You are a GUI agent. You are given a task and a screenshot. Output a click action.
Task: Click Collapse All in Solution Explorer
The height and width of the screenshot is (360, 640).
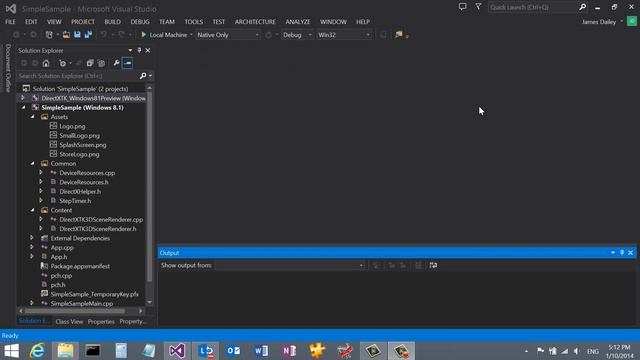tap(90, 63)
